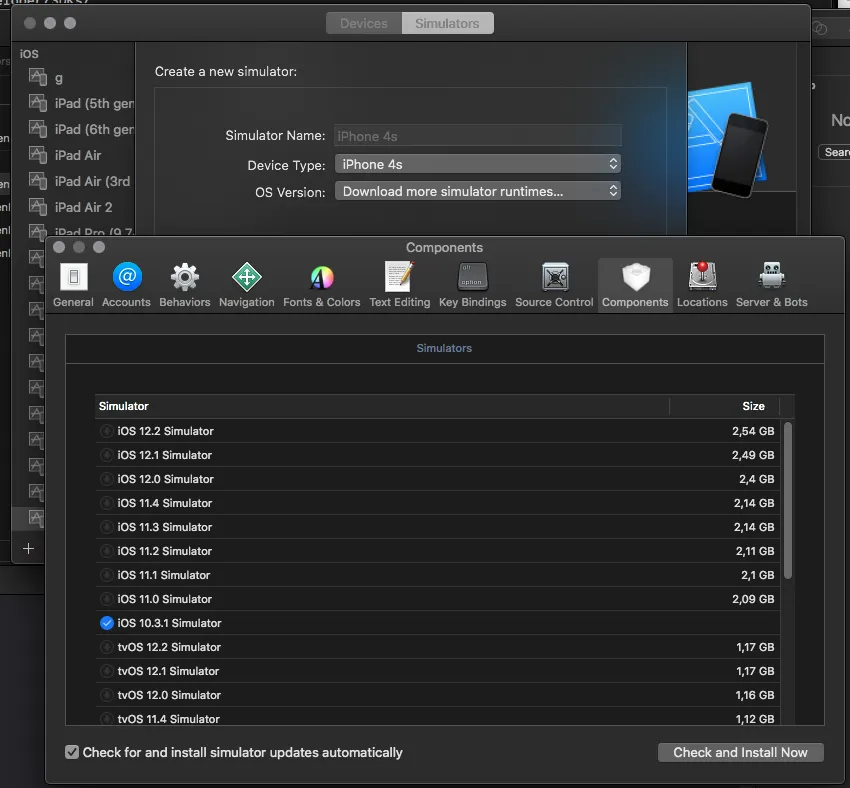Click the simulators list vertical scrollbar
Screen dimensions: 850x788
pos(788,500)
